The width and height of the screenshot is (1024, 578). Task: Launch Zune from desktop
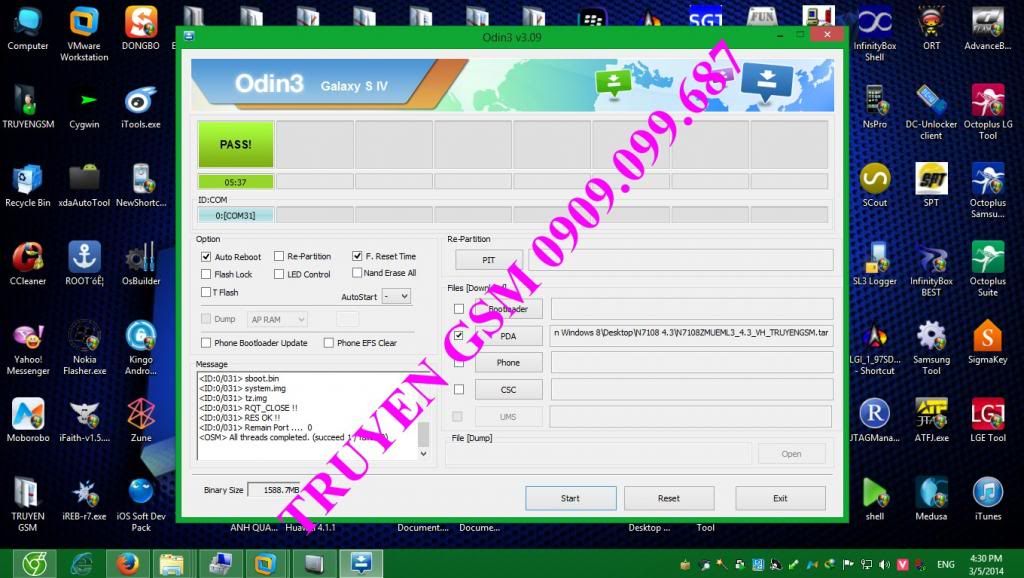(x=140, y=421)
